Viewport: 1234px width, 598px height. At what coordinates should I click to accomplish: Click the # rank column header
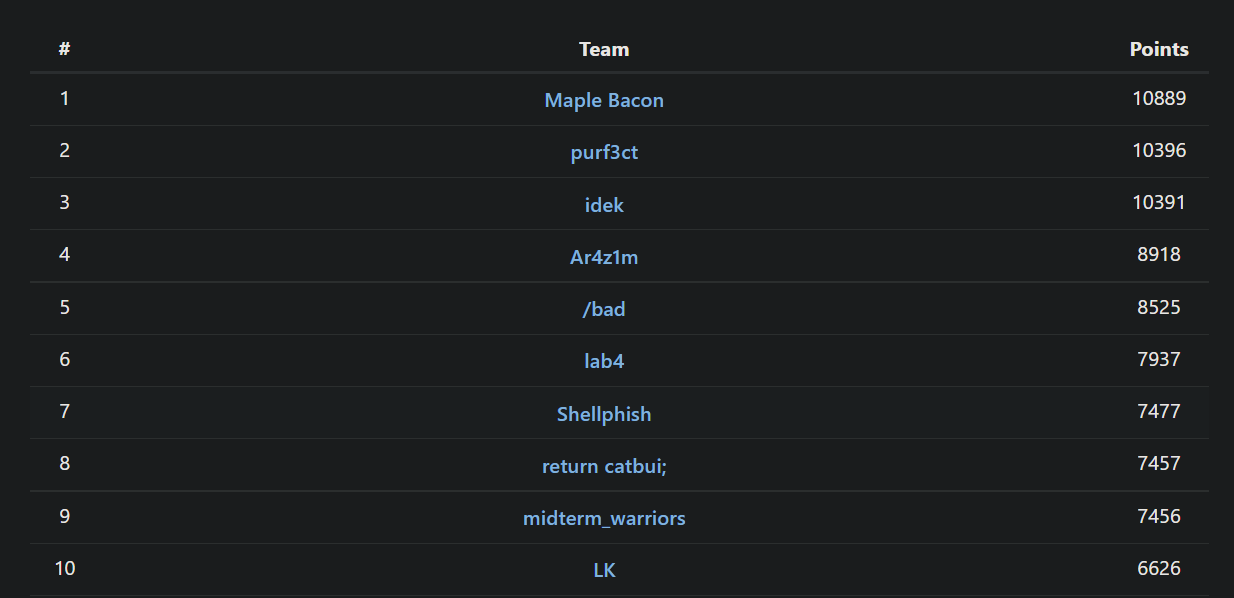tap(64, 49)
